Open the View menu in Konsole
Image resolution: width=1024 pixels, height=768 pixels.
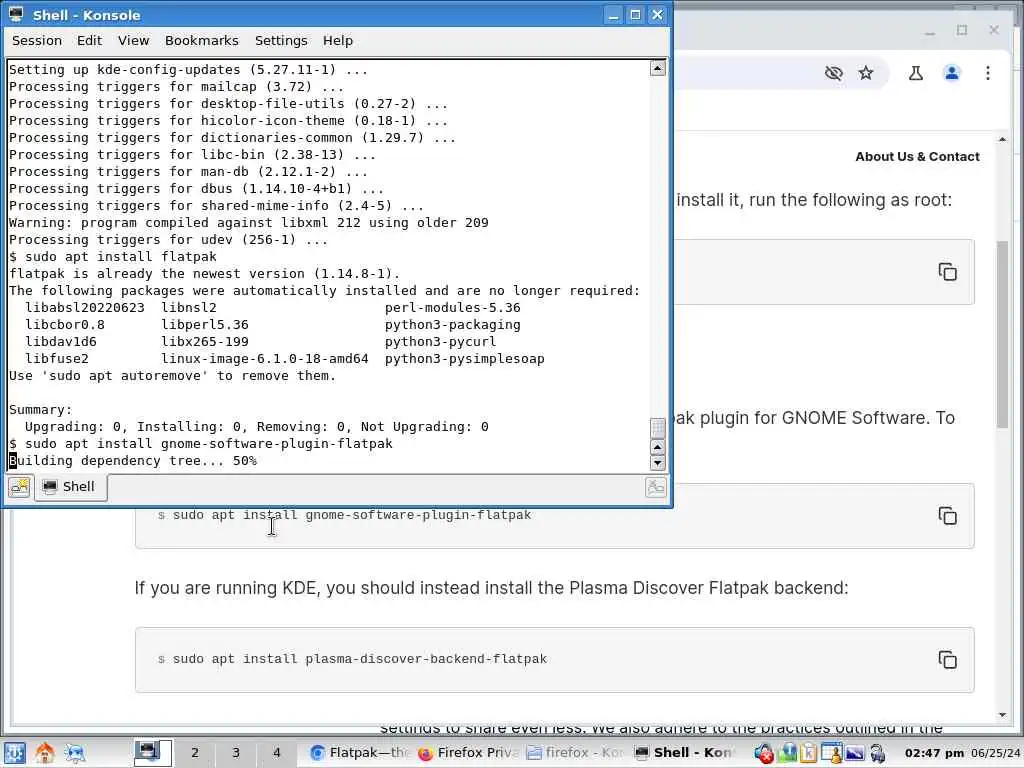(x=133, y=40)
